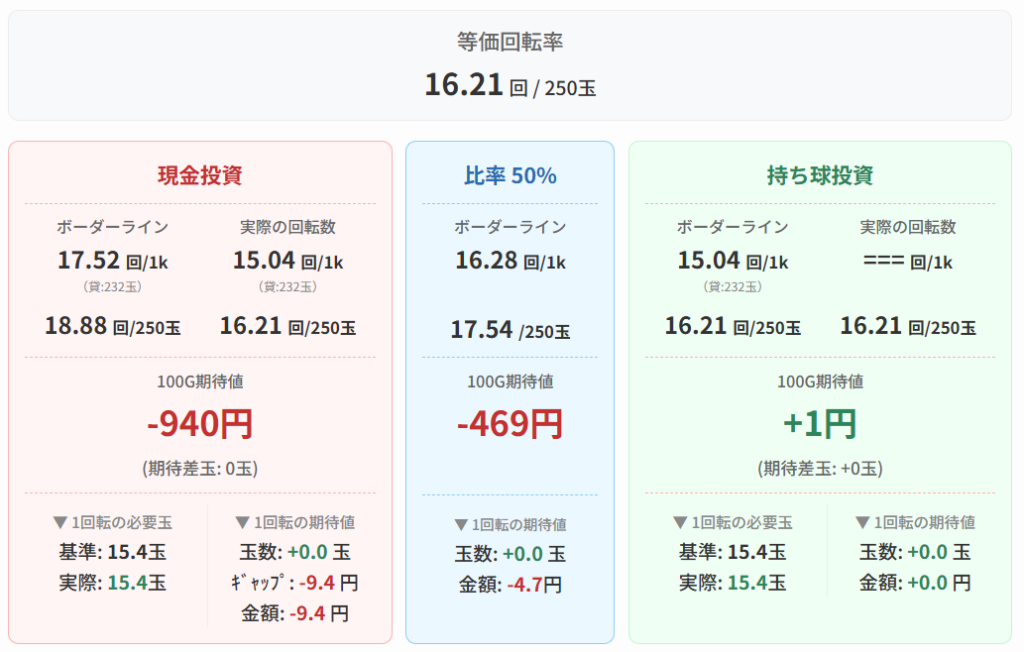1024x652 pixels.
Task: Click the 16.28 回/1k borderline in 比率 card
Action: (510, 262)
